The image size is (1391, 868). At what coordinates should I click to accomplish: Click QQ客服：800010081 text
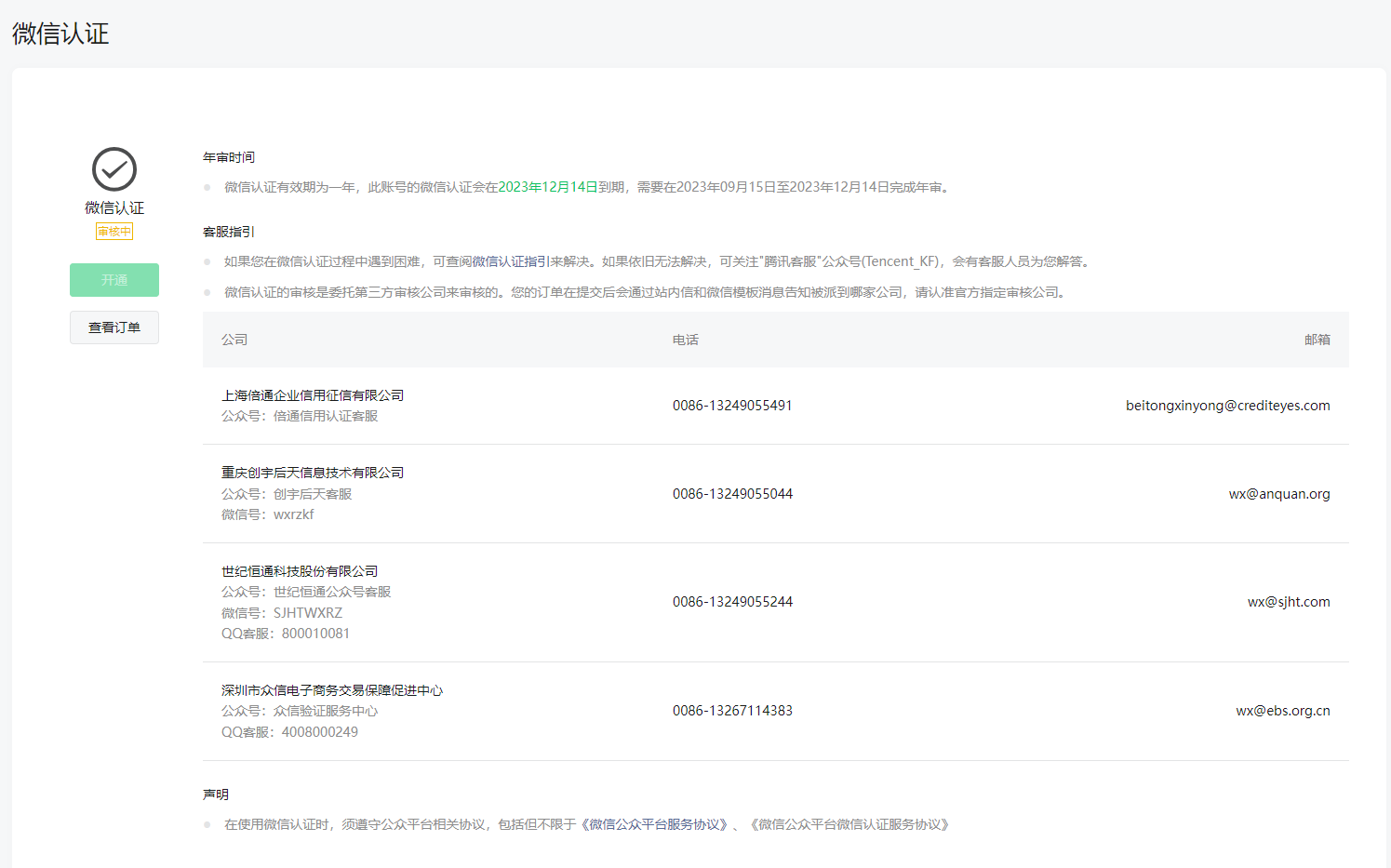click(286, 634)
